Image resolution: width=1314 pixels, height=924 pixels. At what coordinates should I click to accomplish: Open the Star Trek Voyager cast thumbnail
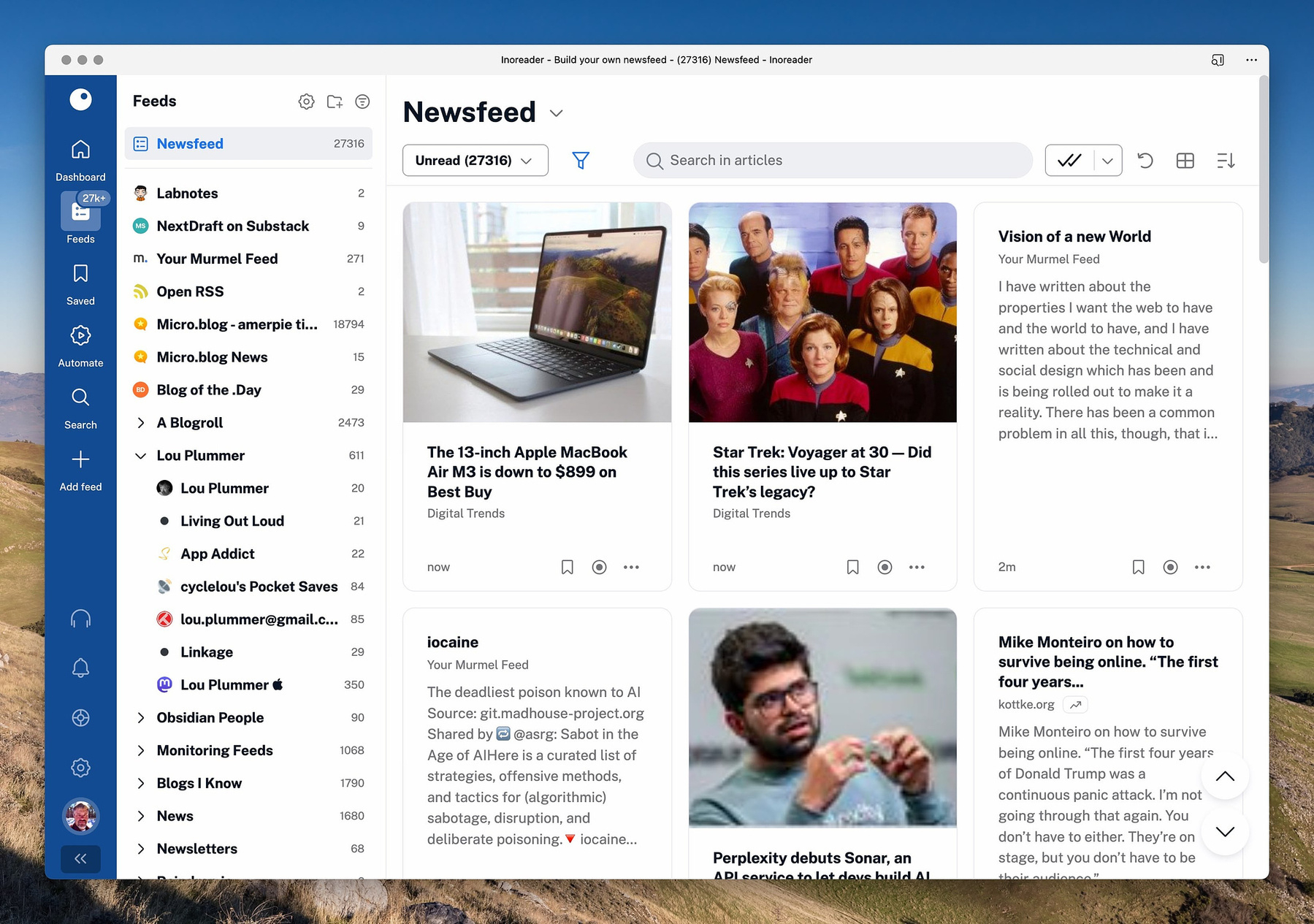click(822, 313)
